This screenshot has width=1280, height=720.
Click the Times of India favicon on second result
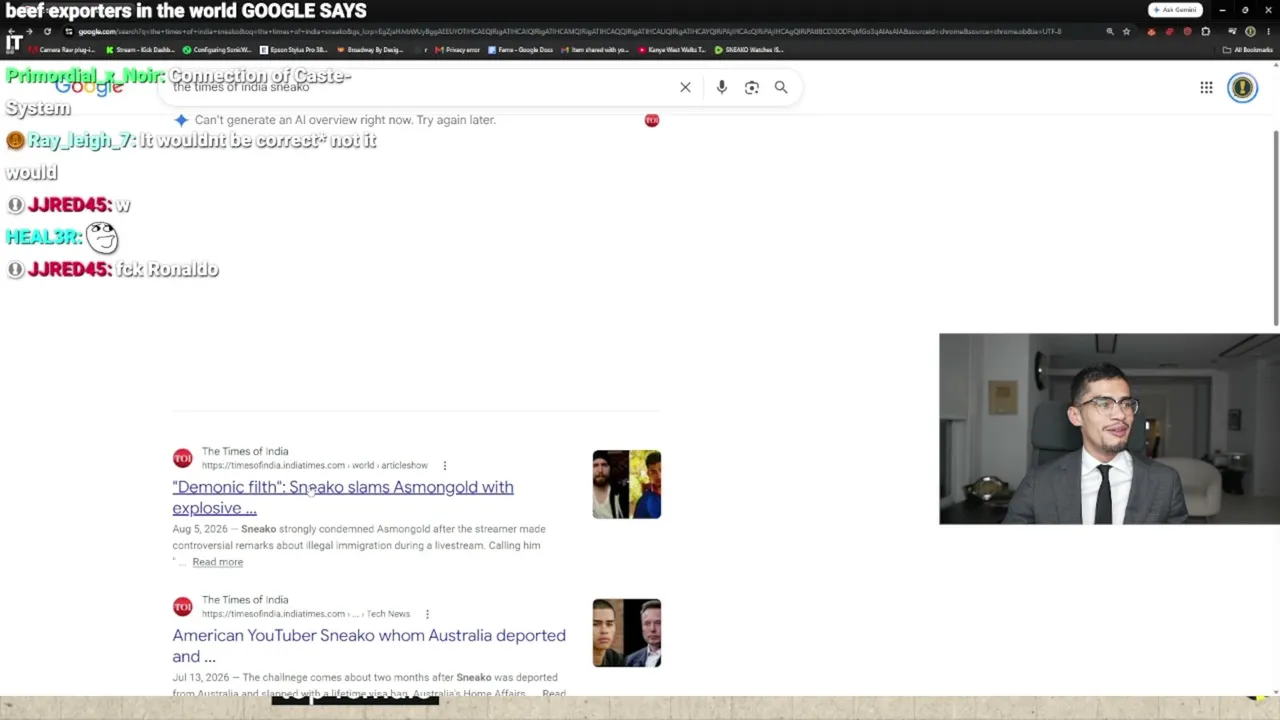click(x=182, y=607)
